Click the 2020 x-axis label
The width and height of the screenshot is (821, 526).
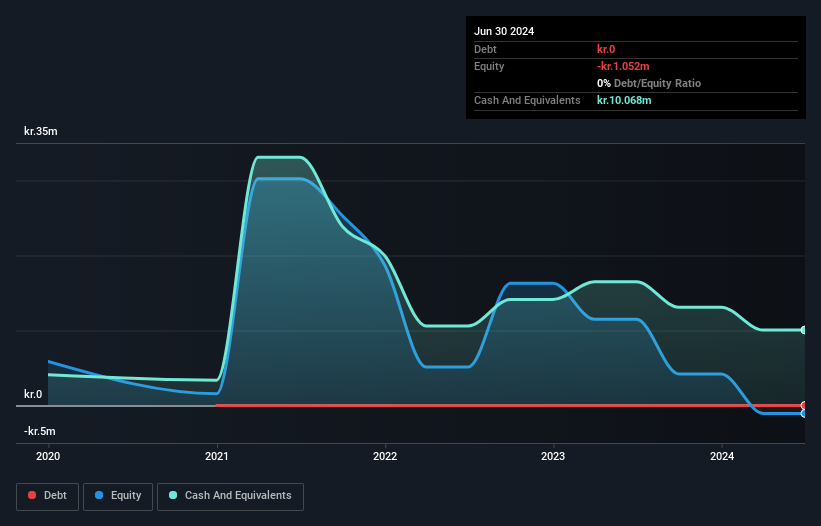pyautogui.click(x=48, y=456)
